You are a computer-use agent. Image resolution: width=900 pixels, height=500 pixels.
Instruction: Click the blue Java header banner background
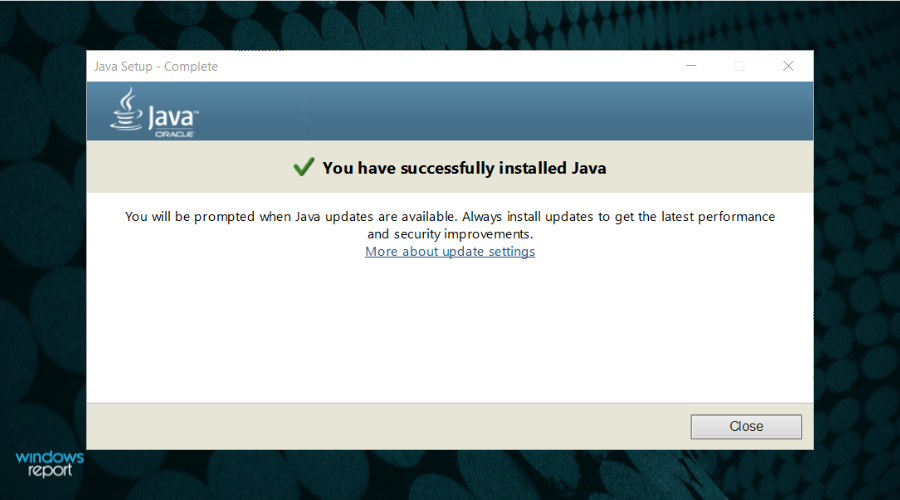coord(500,110)
